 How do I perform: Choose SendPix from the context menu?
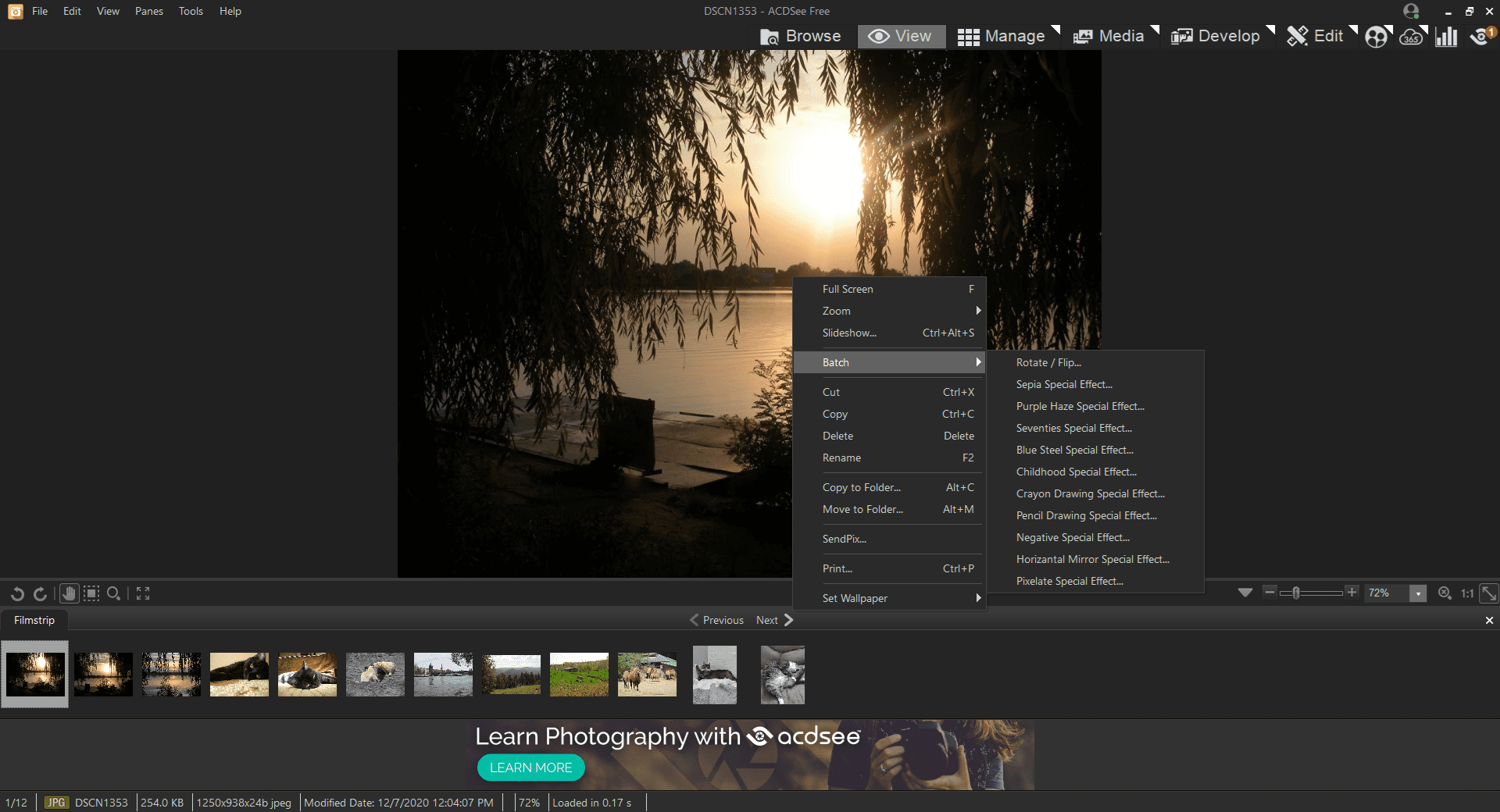(889, 539)
